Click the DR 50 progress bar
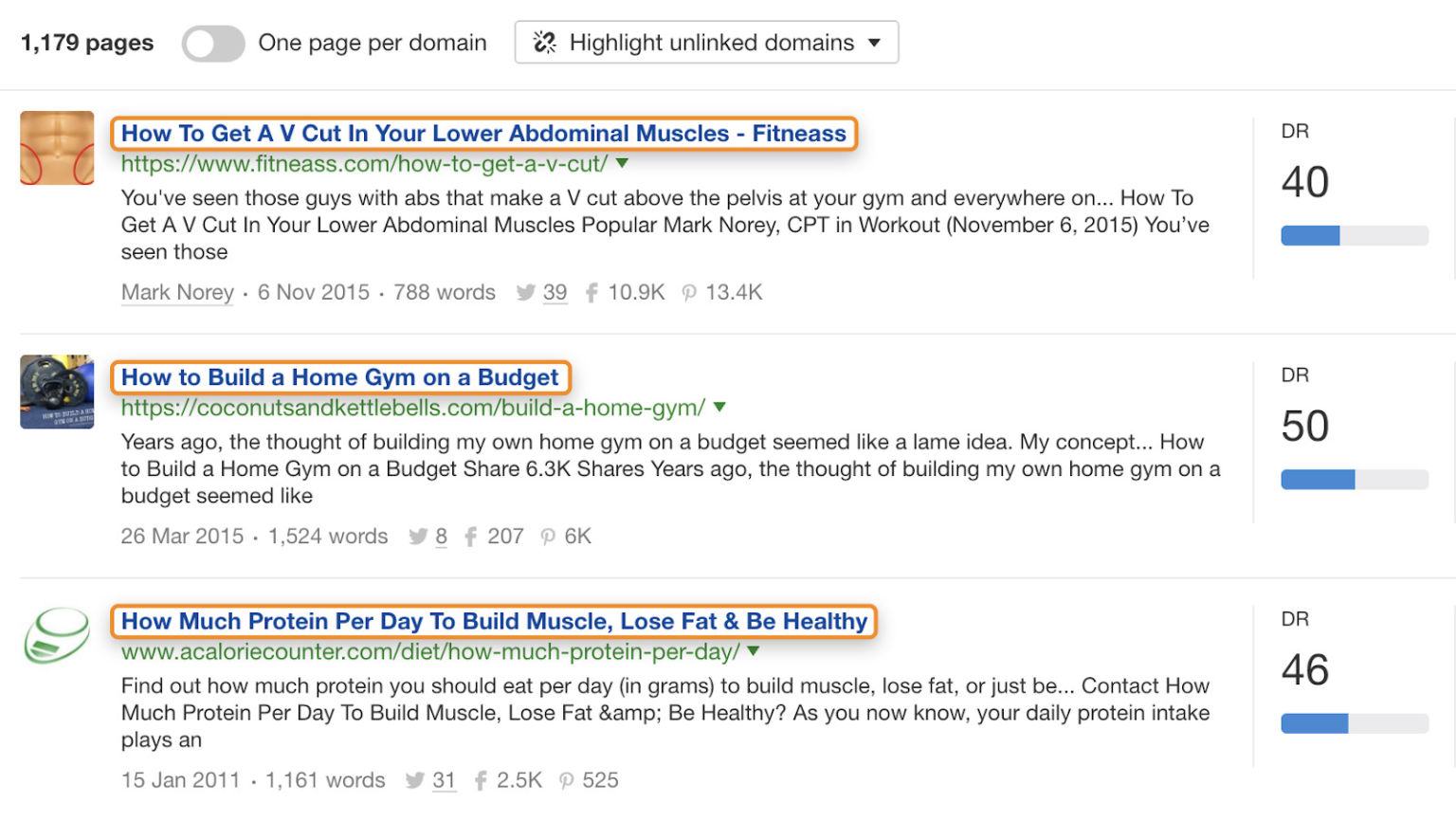 coord(1354,479)
